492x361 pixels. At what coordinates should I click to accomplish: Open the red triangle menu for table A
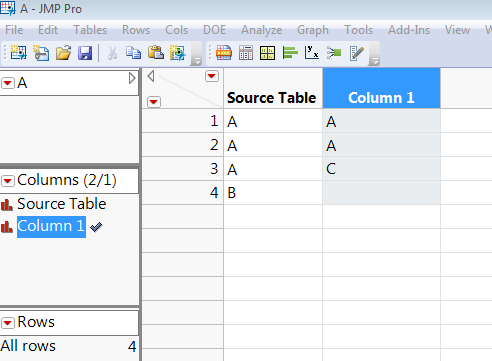pos(7,83)
